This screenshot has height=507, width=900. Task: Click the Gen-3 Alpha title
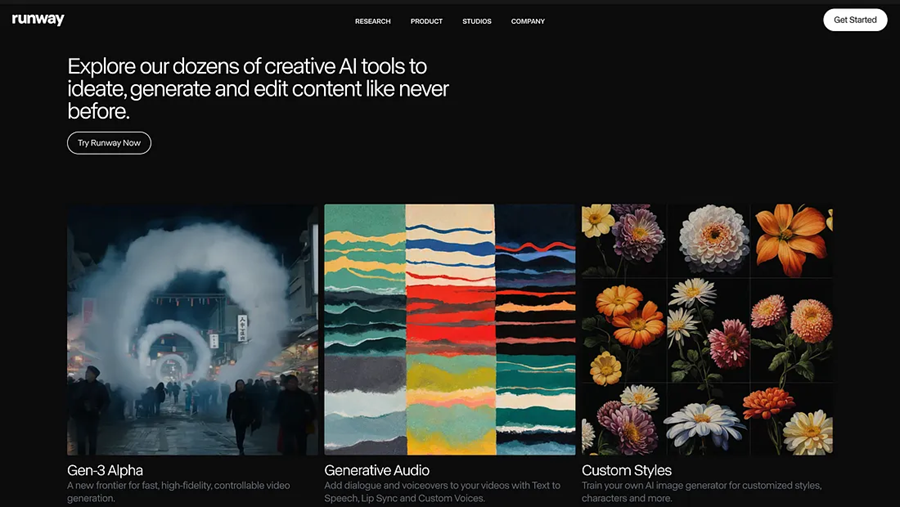pyautogui.click(x=105, y=470)
